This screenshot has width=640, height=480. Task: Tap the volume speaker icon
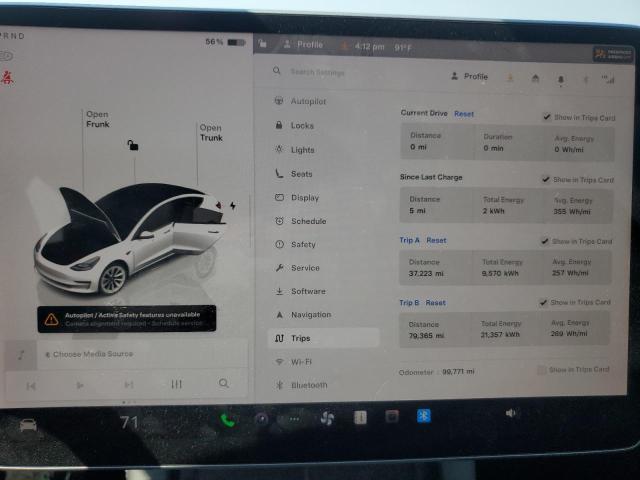511,413
